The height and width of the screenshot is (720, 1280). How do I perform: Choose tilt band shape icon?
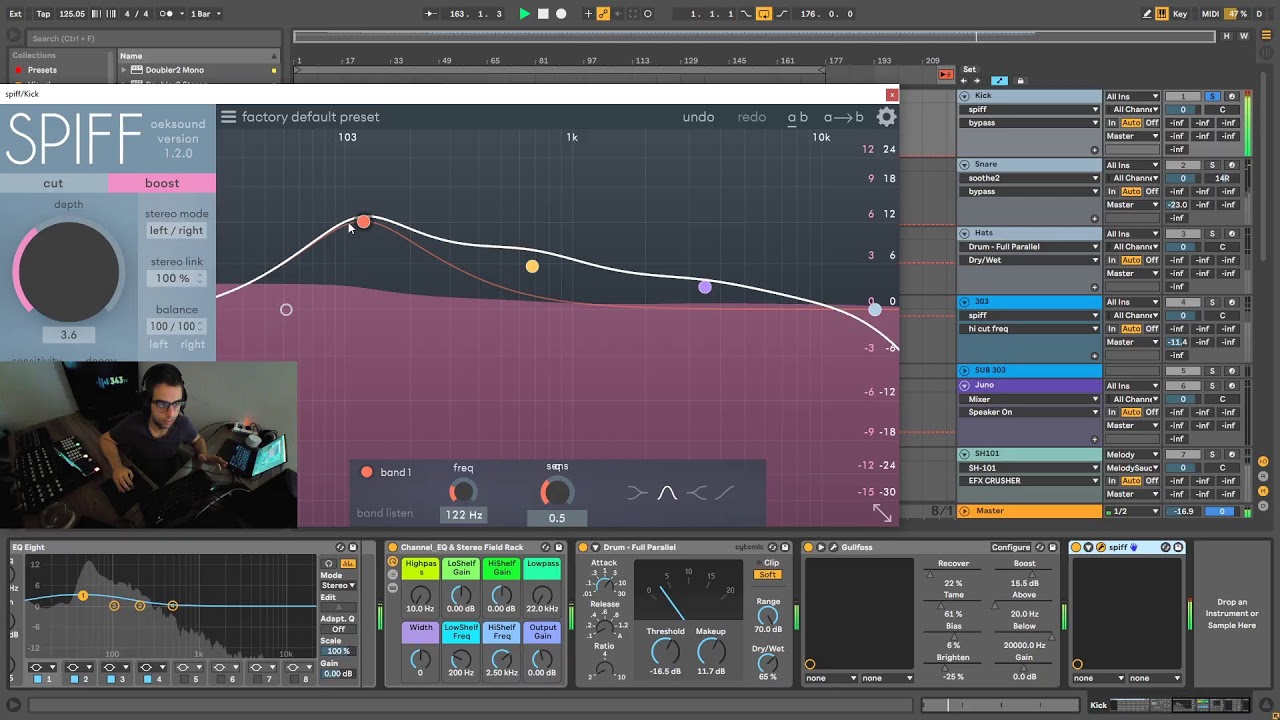pyautogui.click(x=724, y=492)
